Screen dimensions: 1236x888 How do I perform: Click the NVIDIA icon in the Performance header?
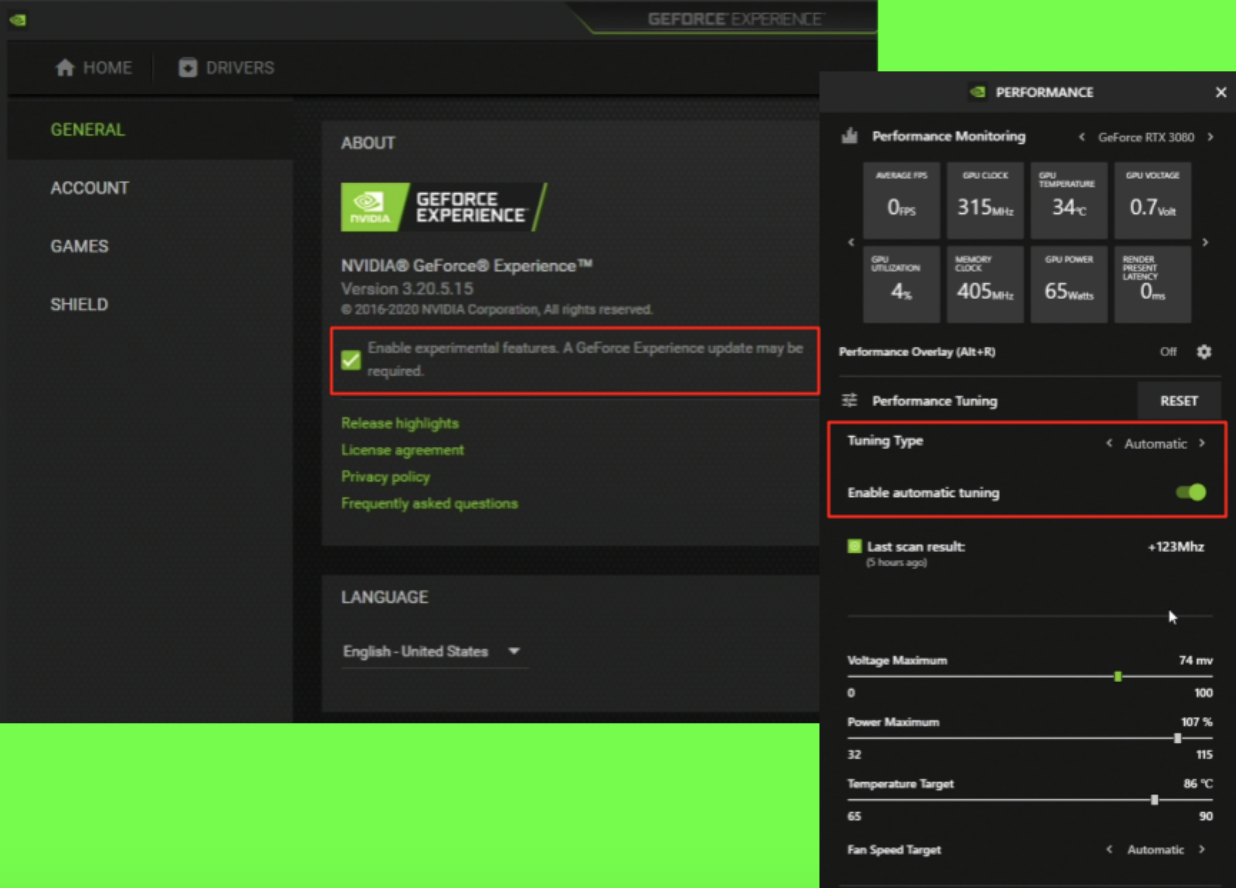pyautogui.click(x=977, y=92)
